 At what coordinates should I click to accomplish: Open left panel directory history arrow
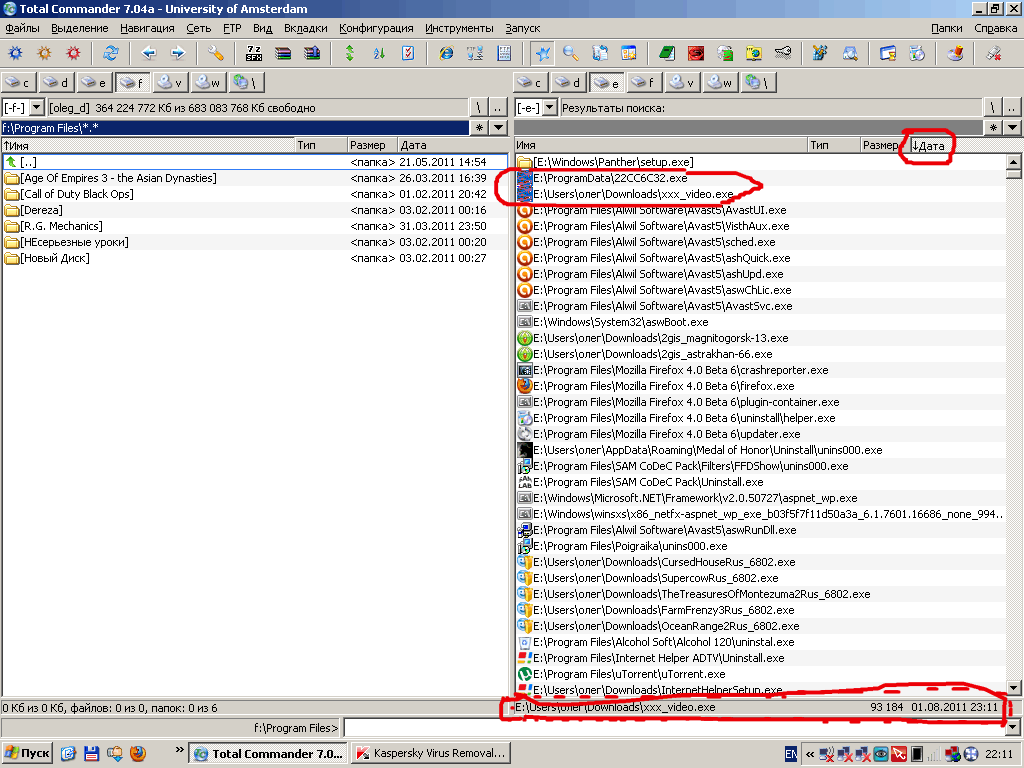tap(498, 127)
